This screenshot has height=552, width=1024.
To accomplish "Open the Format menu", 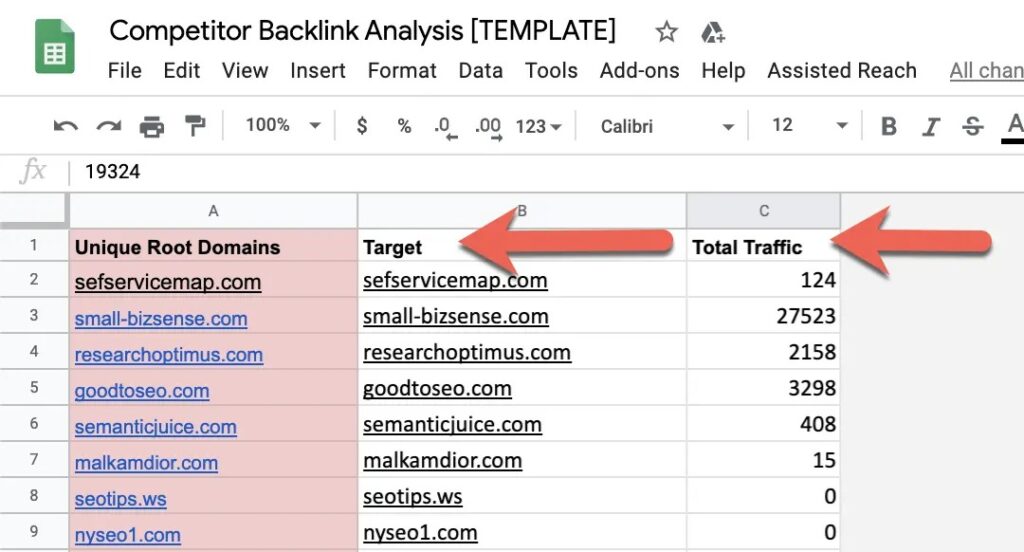I will pyautogui.click(x=402, y=71).
